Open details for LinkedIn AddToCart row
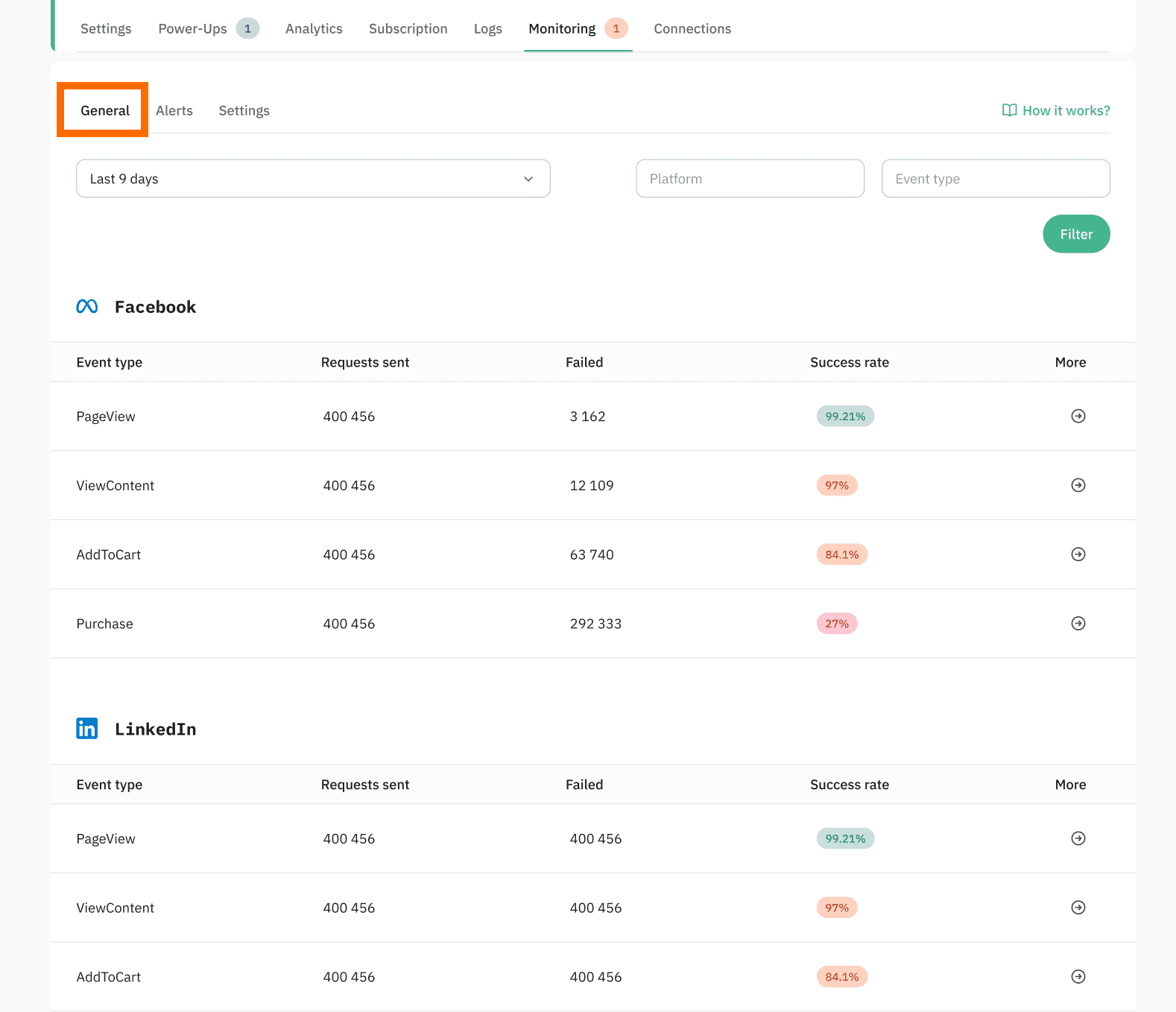Image resolution: width=1176 pixels, height=1012 pixels. pos(1078,977)
